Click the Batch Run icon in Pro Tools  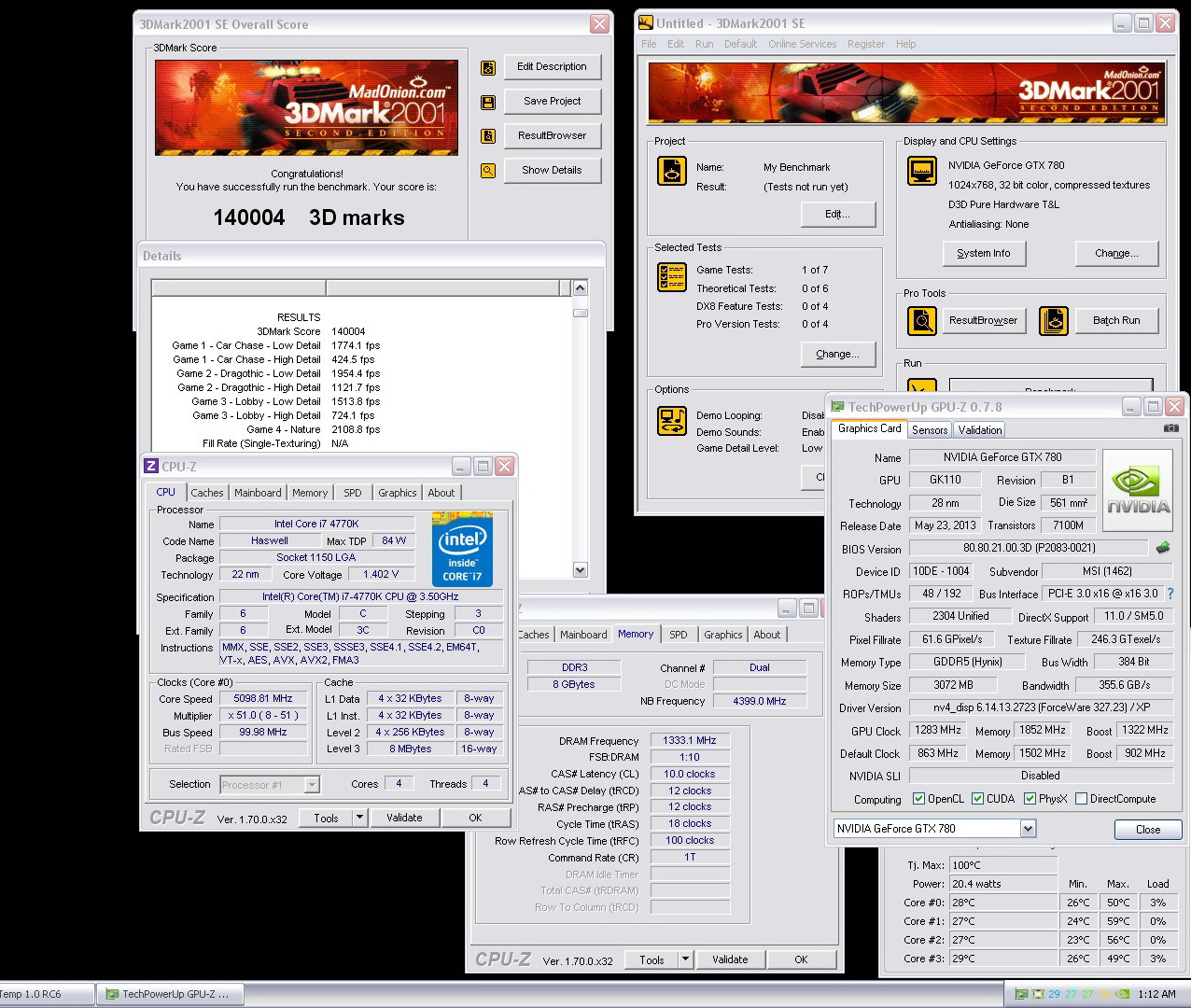pos(1054,321)
